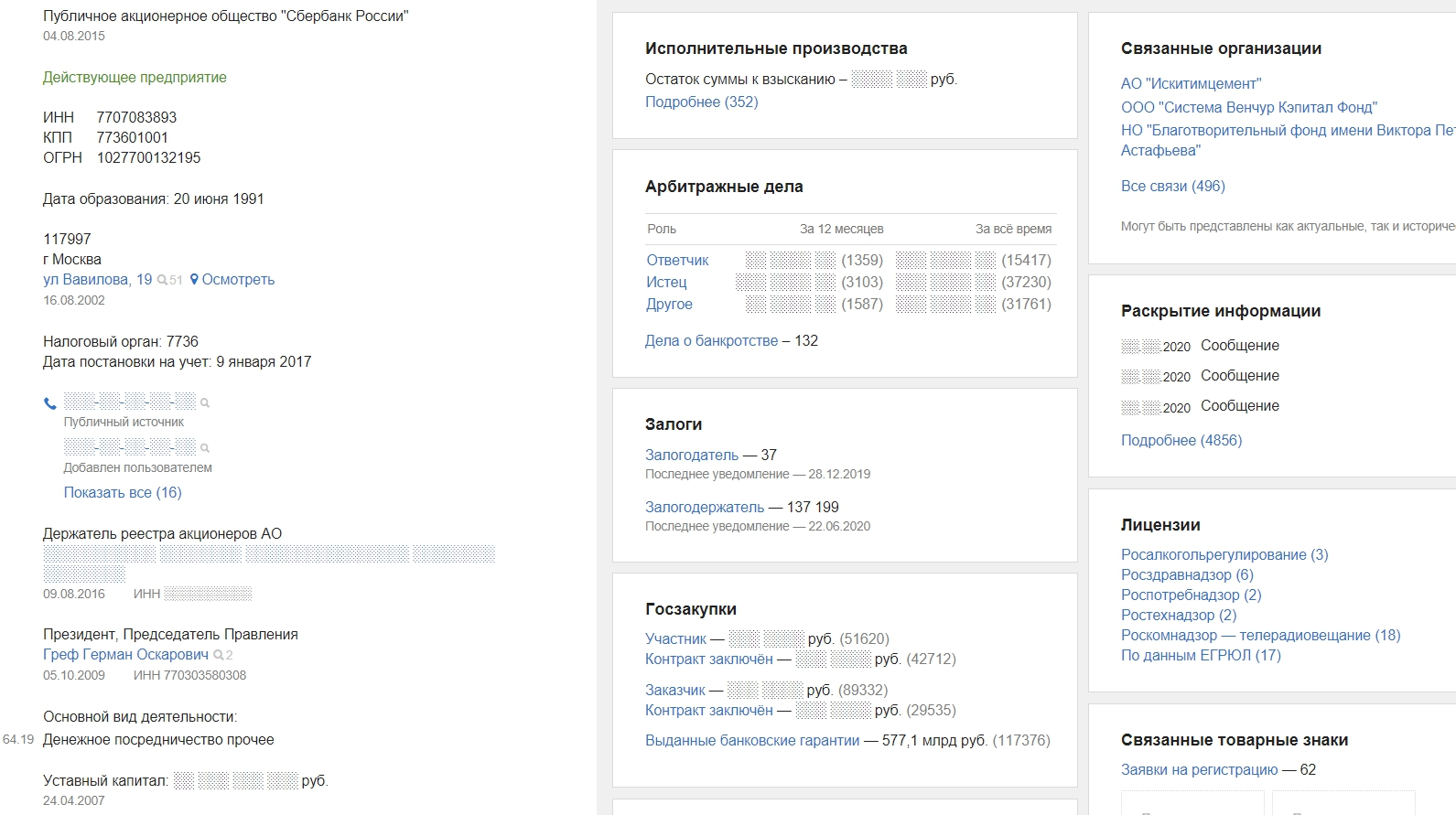Open Дела о банкротстве link

pyautogui.click(x=711, y=340)
